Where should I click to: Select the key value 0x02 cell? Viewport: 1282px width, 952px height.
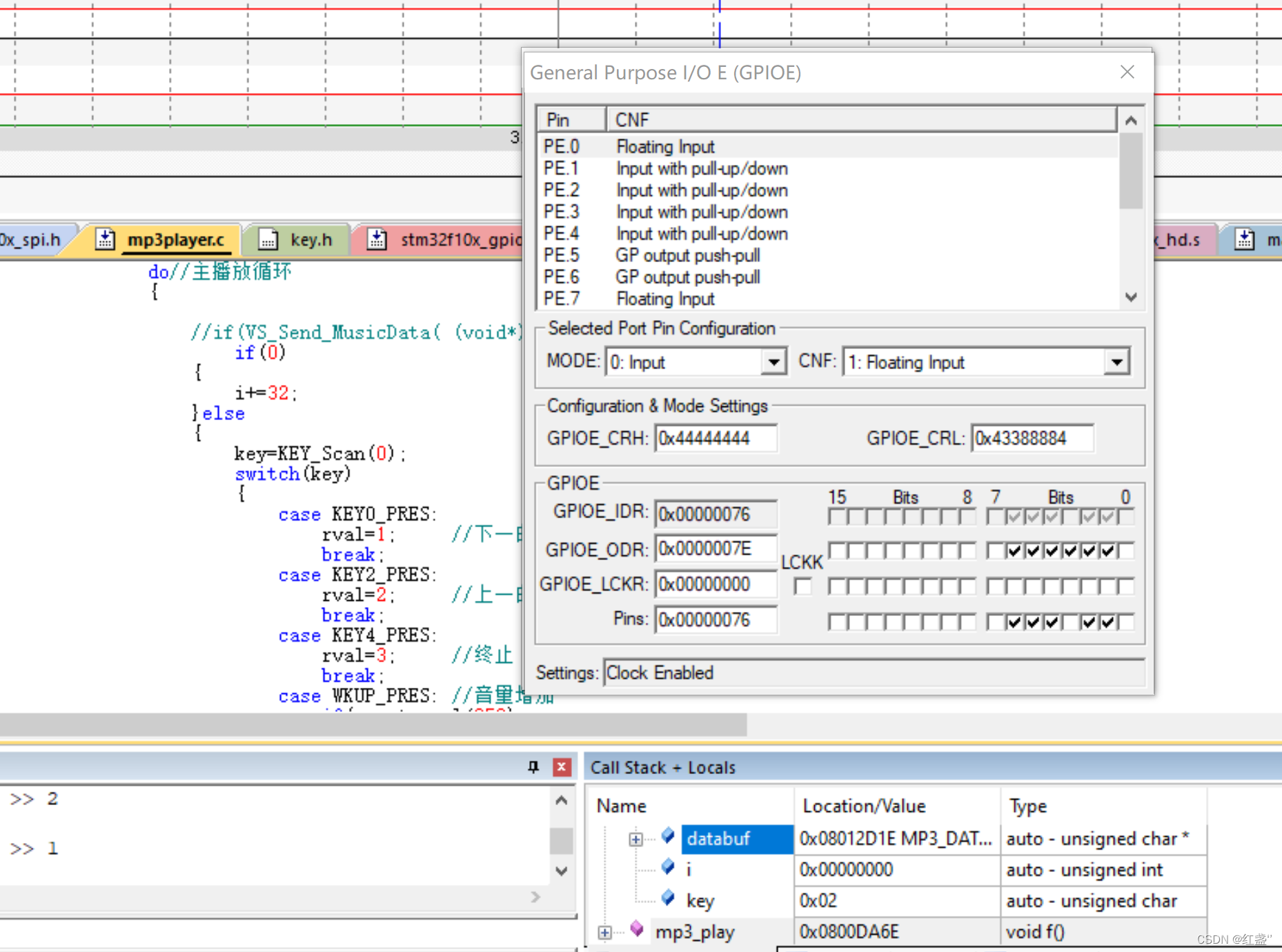click(897, 901)
